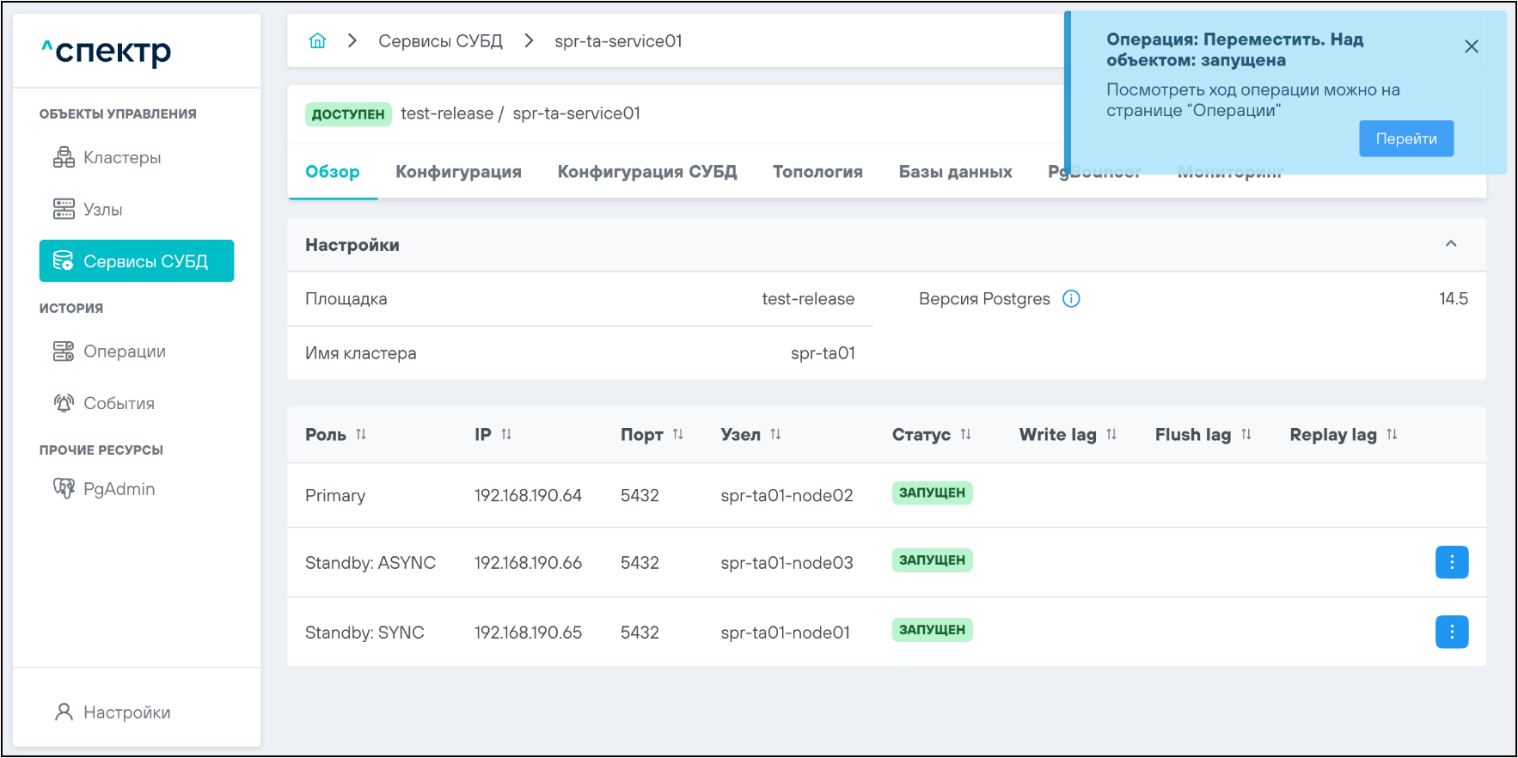Launch PgAdmin from the sidebar
Screen dimensions: 1518x758
tap(118, 490)
